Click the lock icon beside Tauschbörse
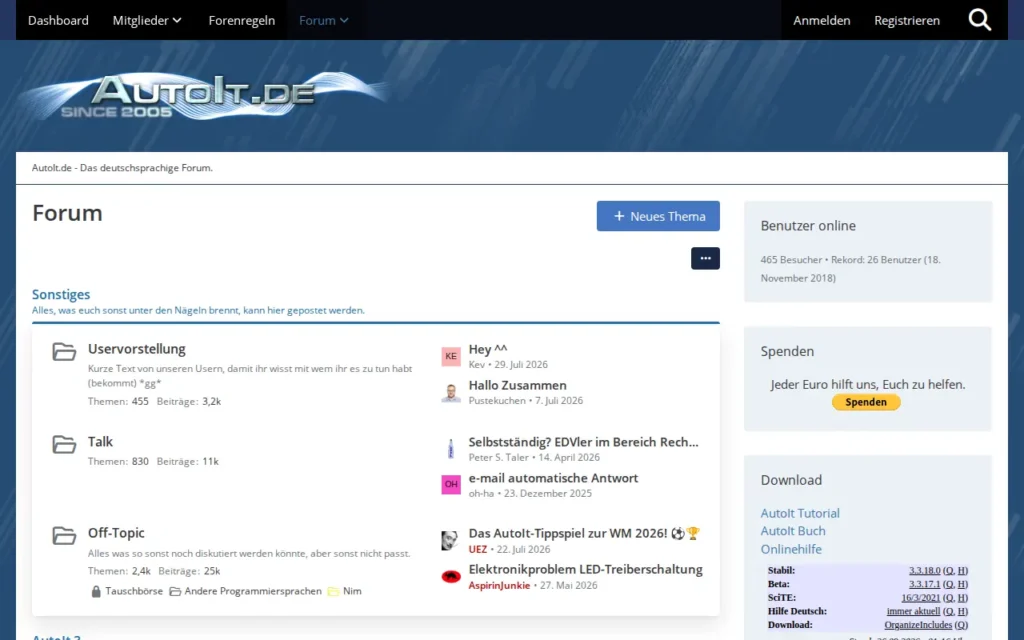This screenshot has height=640, width=1024. coord(96,591)
